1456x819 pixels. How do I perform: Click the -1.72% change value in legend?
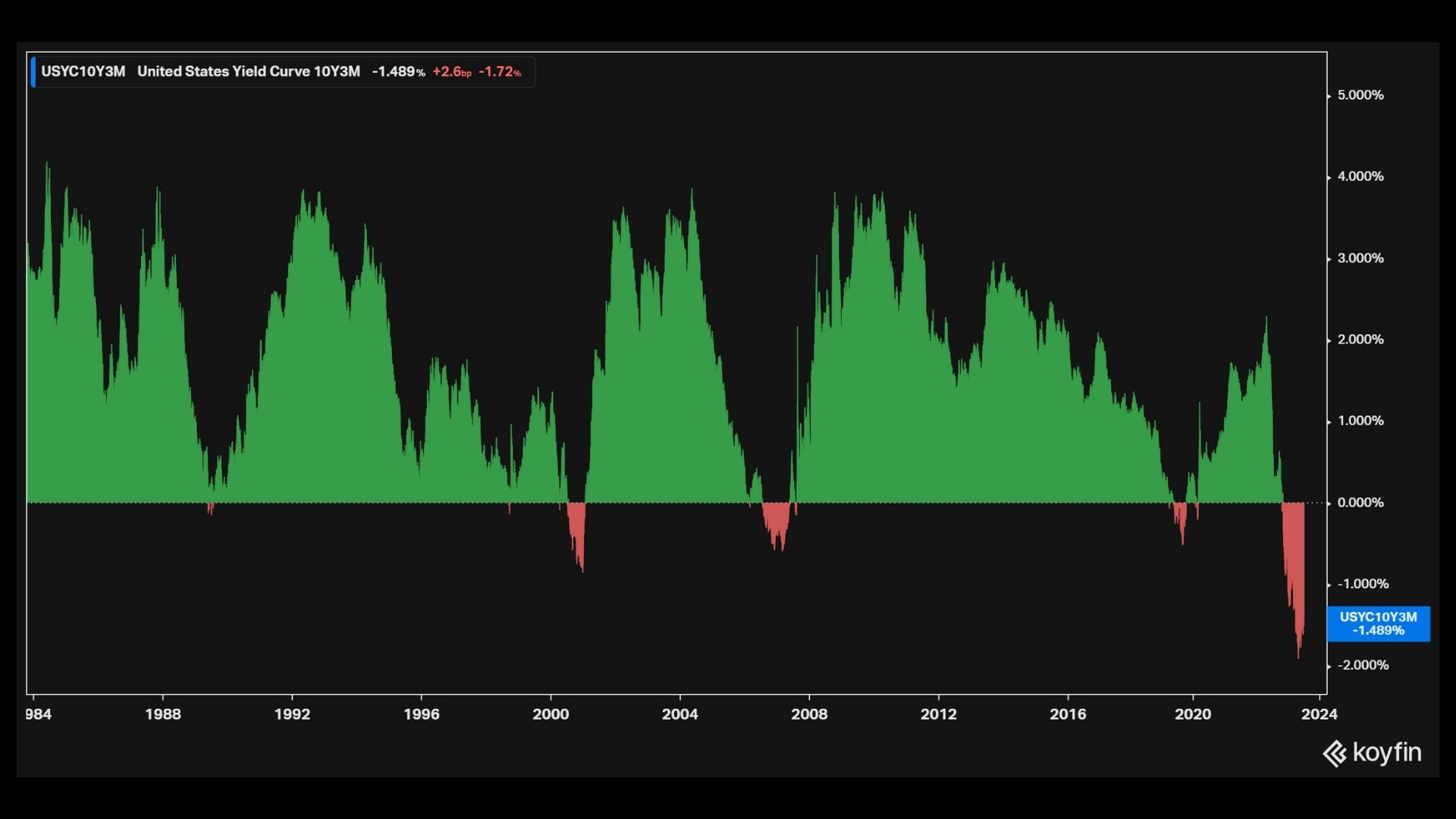[500, 72]
